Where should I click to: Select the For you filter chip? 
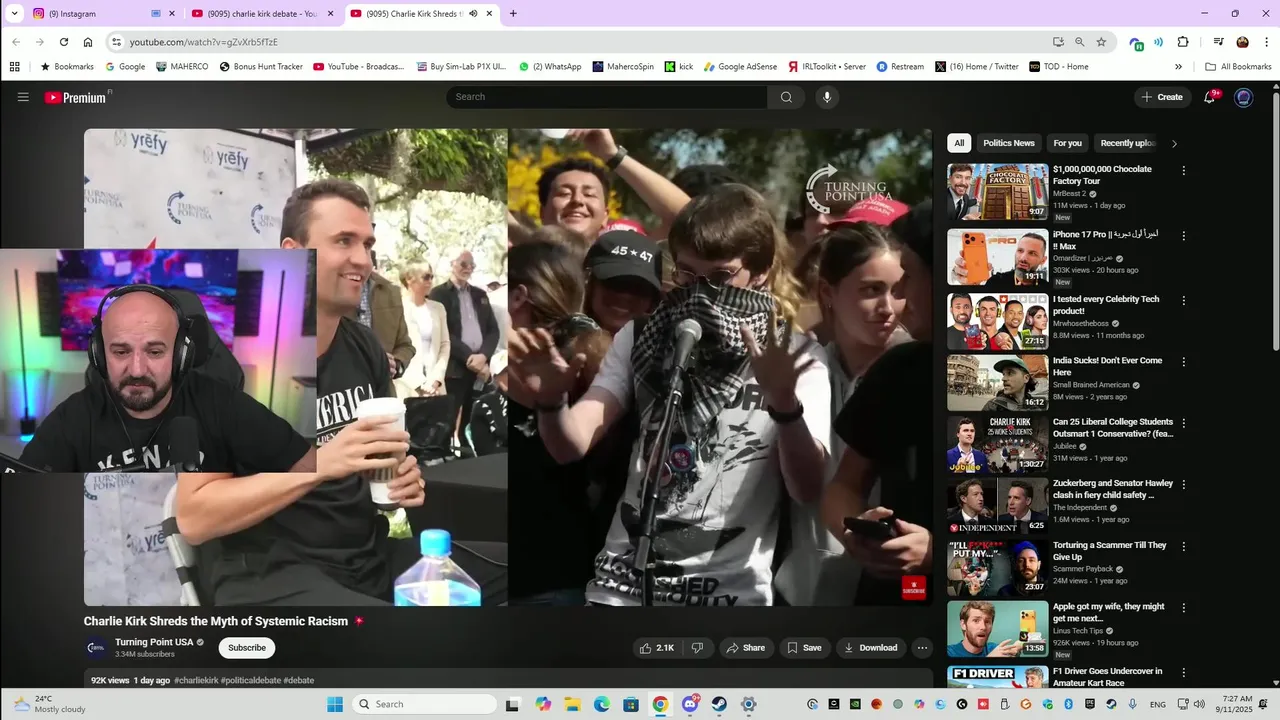1067,143
